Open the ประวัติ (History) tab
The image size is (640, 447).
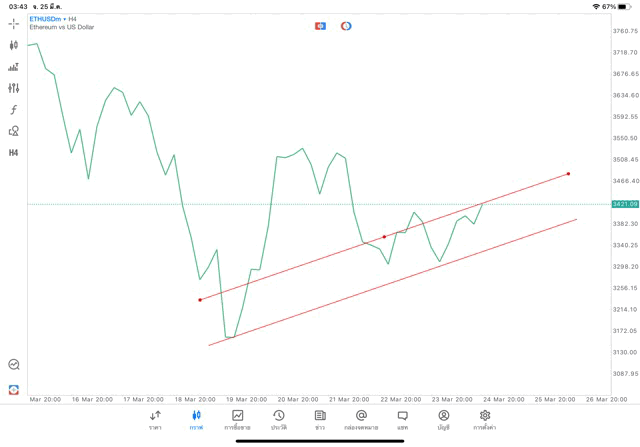[x=279, y=419]
